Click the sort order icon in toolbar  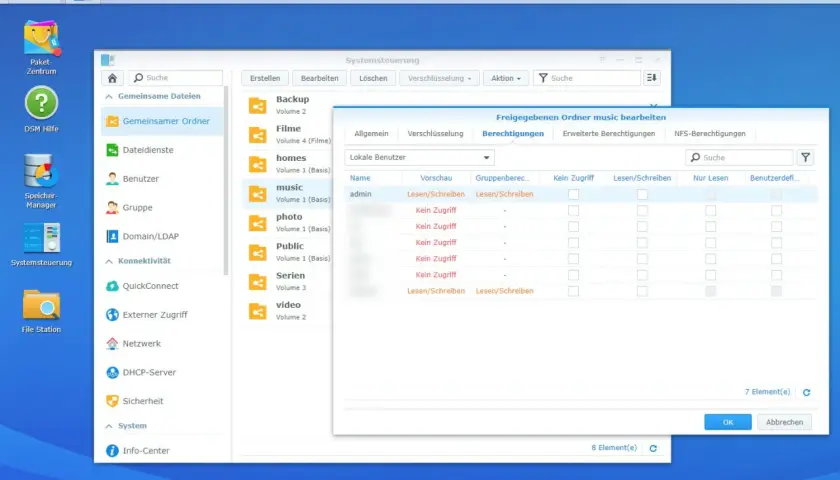click(651, 78)
